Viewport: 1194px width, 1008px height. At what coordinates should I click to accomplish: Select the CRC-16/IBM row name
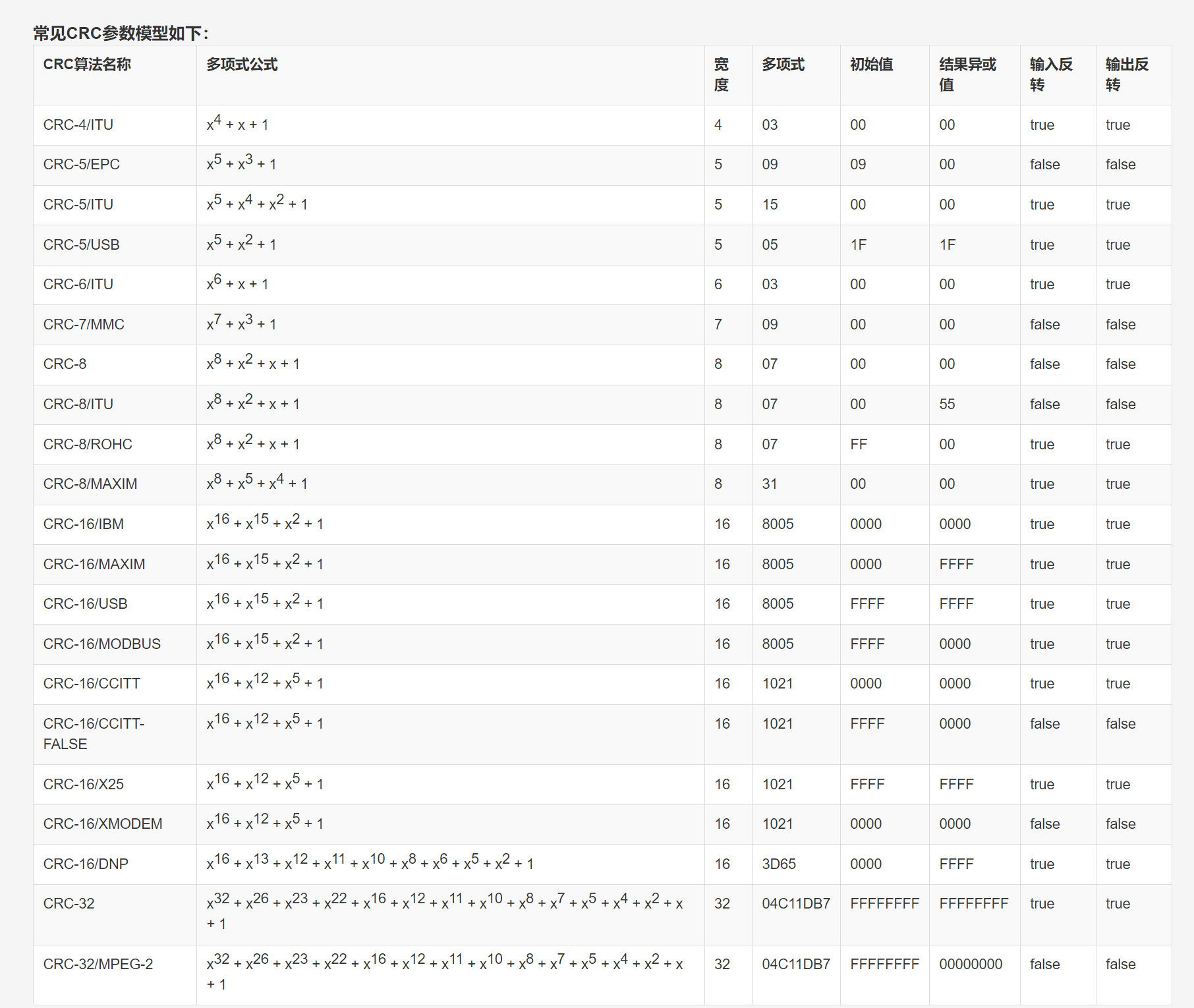[84, 524]
